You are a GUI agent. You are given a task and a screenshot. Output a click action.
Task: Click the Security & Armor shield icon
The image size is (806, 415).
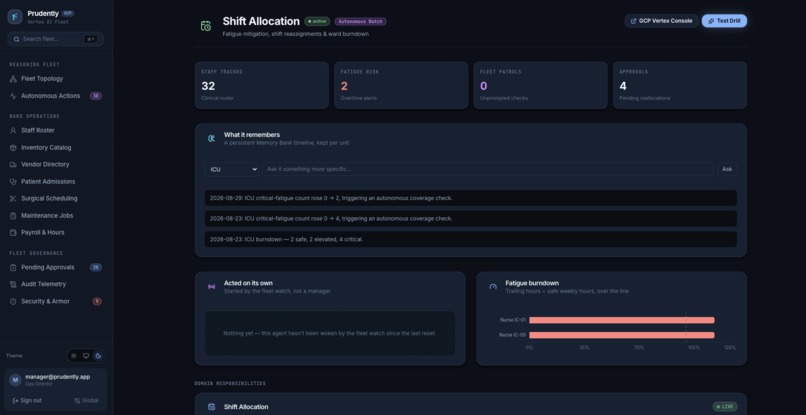click(13, 301)
